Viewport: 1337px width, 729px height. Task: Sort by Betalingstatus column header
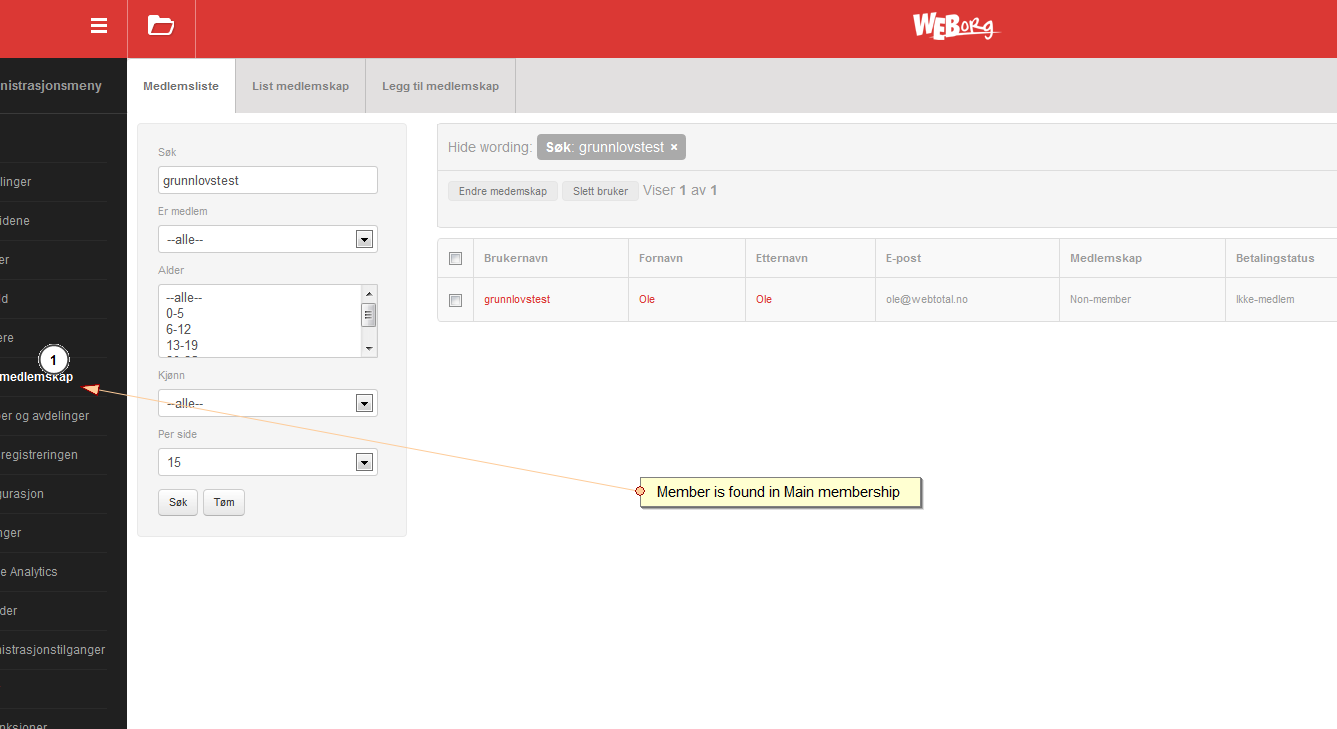pos(1275,258)
